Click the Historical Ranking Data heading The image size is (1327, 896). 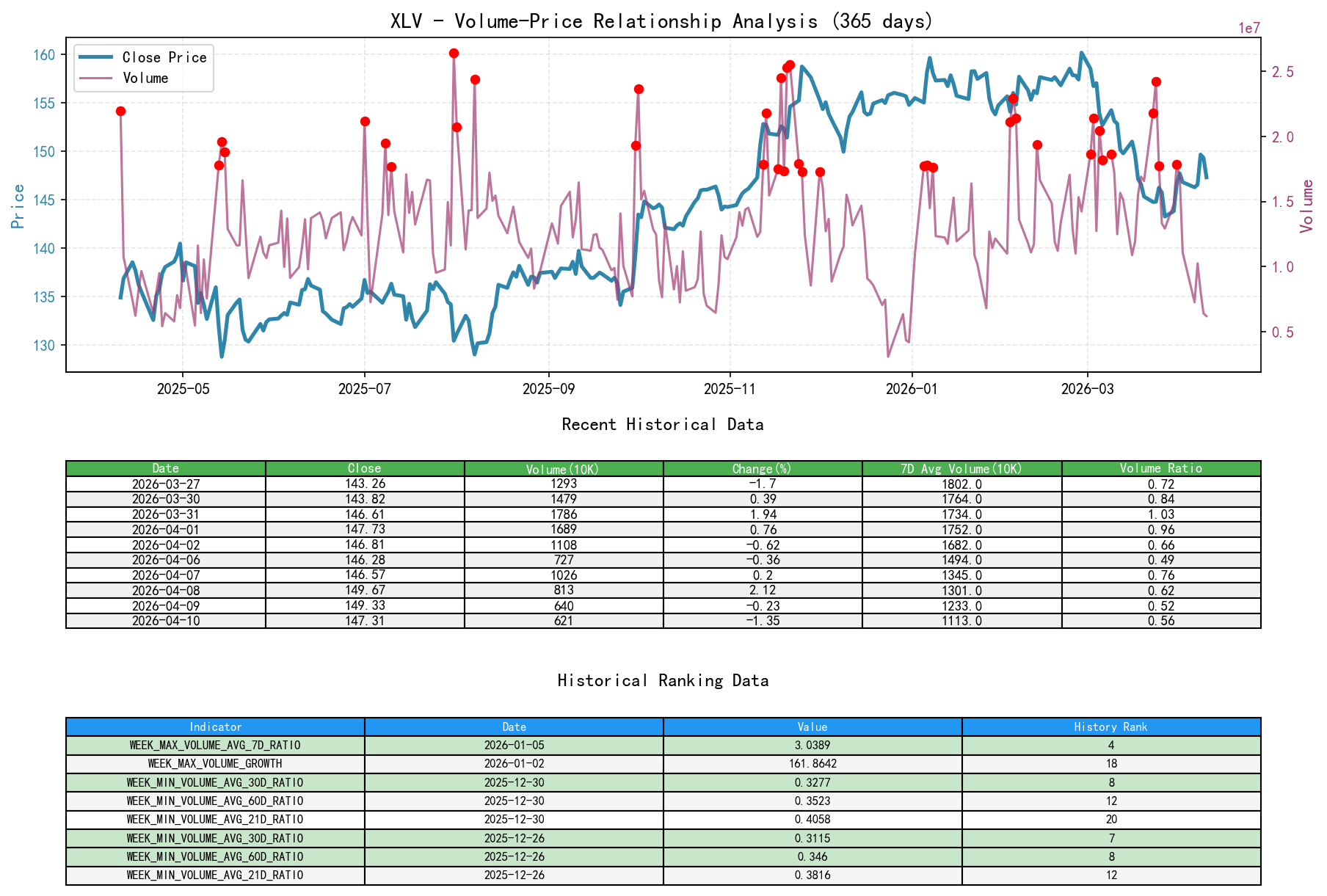pyautogui.click(x=663, y=680)
